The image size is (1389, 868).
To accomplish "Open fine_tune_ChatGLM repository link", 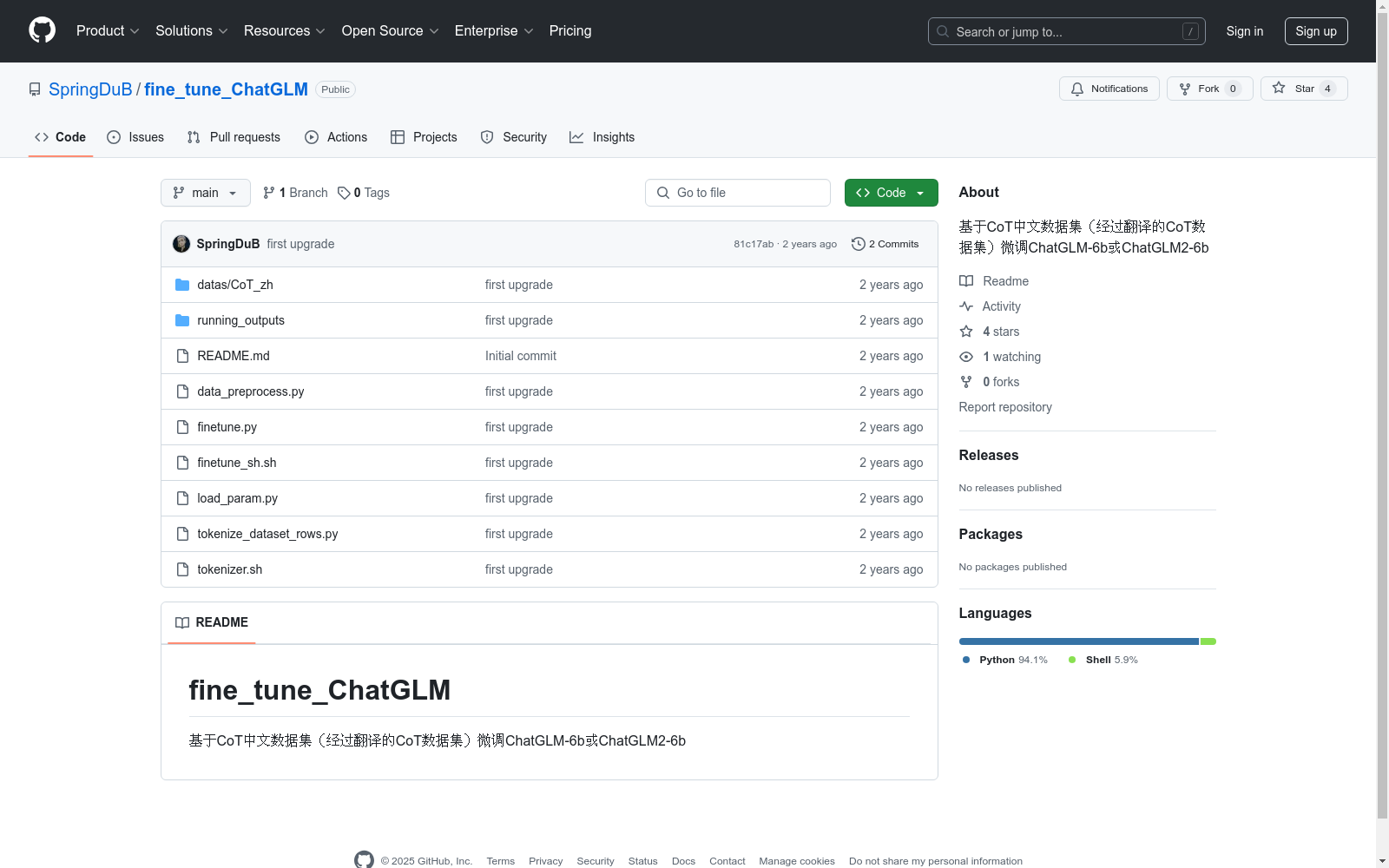I will coord(226,89).
